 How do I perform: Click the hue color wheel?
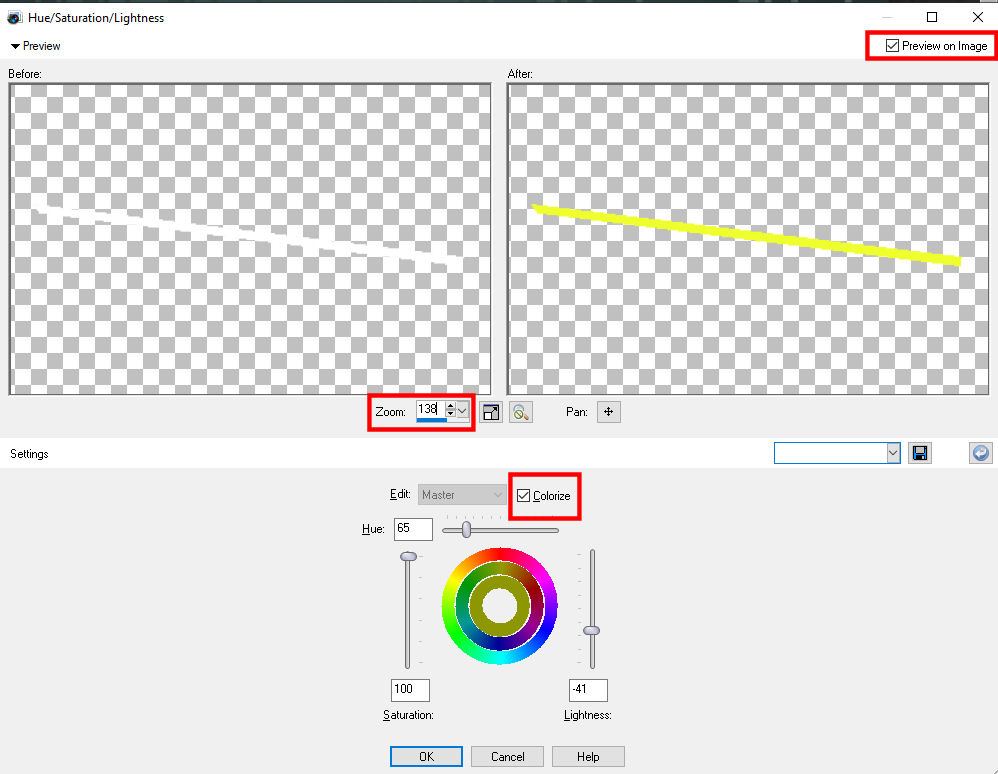click(x=500, y=606)
